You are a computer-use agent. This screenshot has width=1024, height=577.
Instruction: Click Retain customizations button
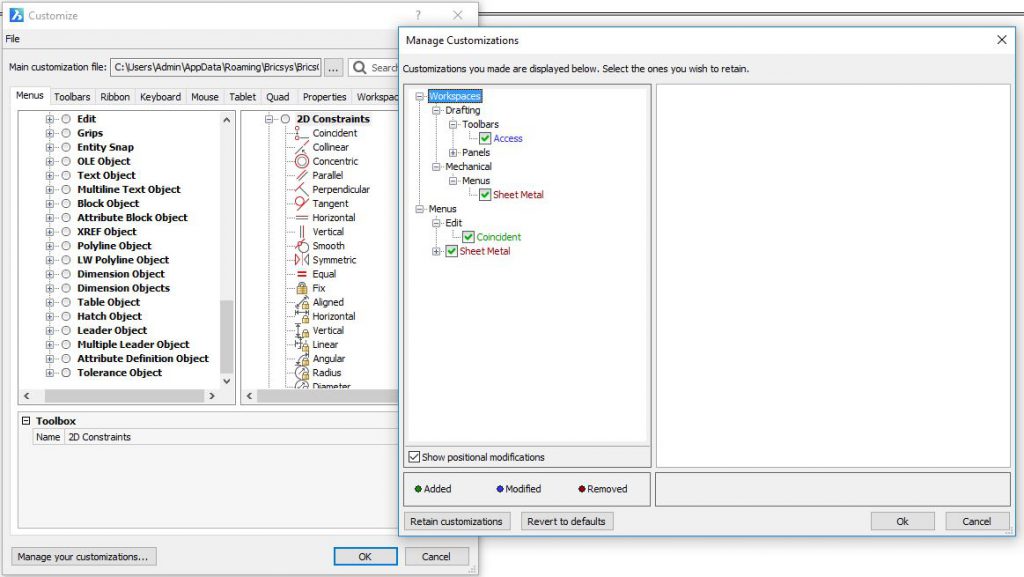[456, 522]
